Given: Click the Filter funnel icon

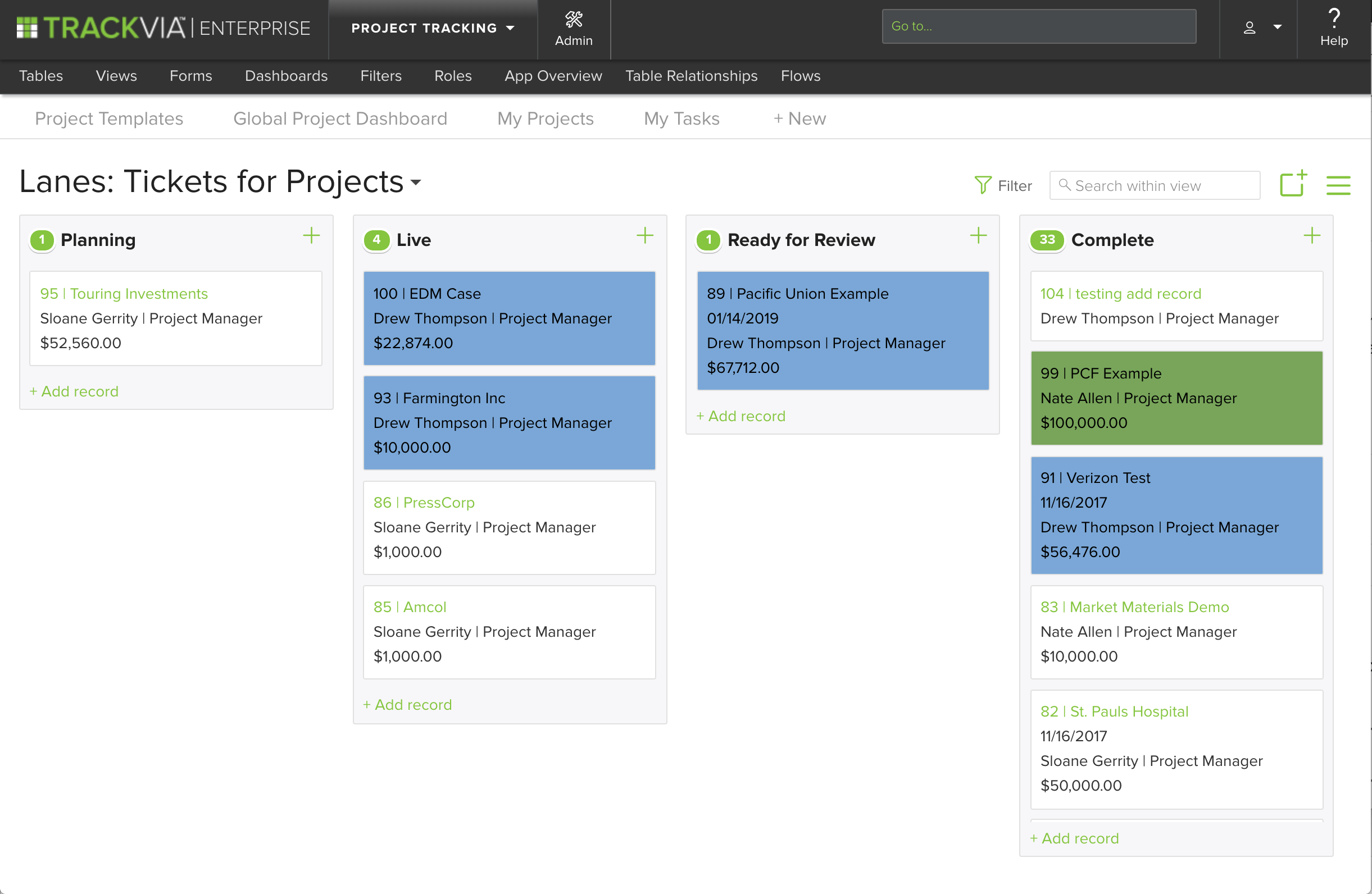Looking at the screenshot, I should [983, 185].
